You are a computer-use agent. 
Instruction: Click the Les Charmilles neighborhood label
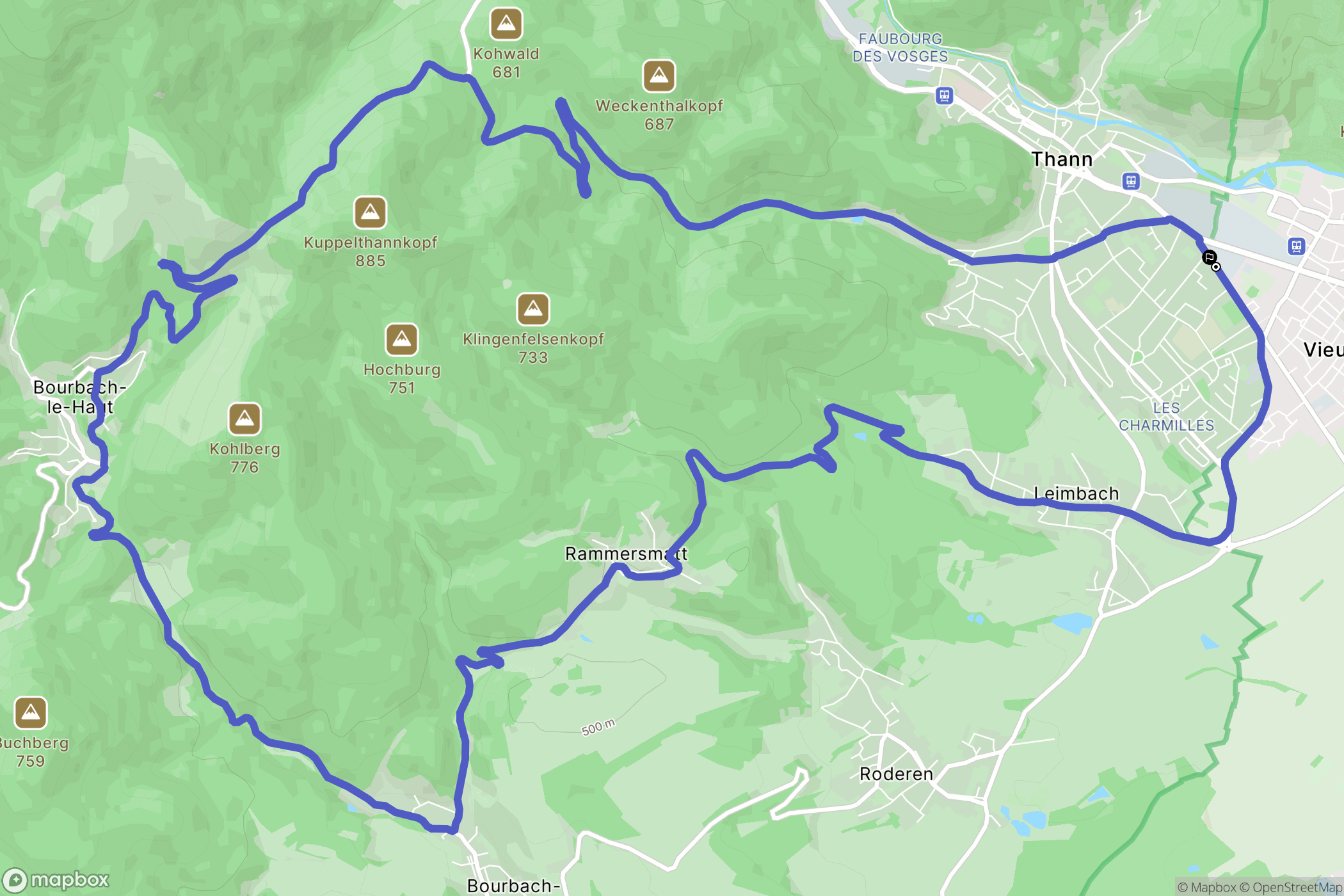click(x=1166, y=417)
